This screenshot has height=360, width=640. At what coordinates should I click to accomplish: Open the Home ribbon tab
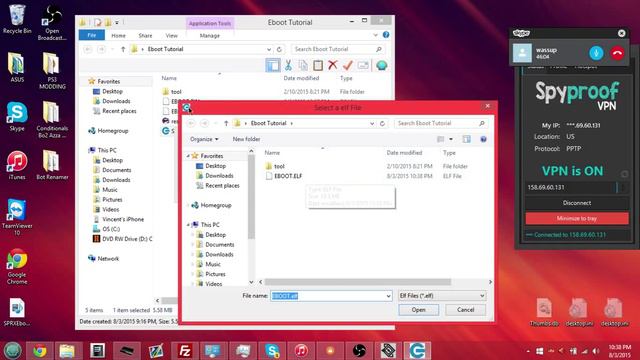[119, 36]
